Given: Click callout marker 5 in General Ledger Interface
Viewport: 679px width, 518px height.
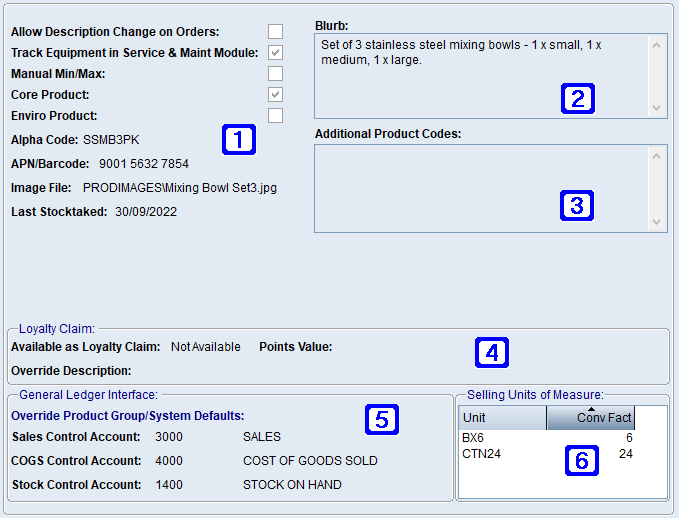Looking at the screenshot, I should (x=381, y=419).
